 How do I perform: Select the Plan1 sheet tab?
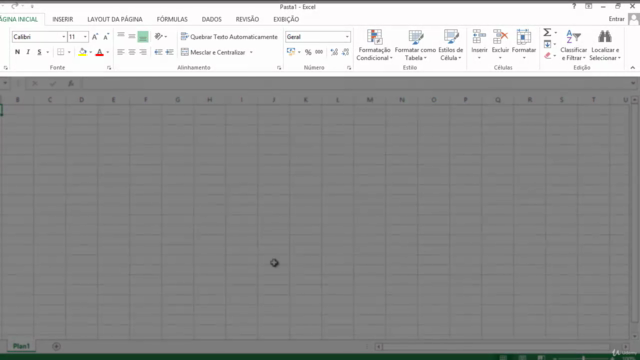[21, 346]
